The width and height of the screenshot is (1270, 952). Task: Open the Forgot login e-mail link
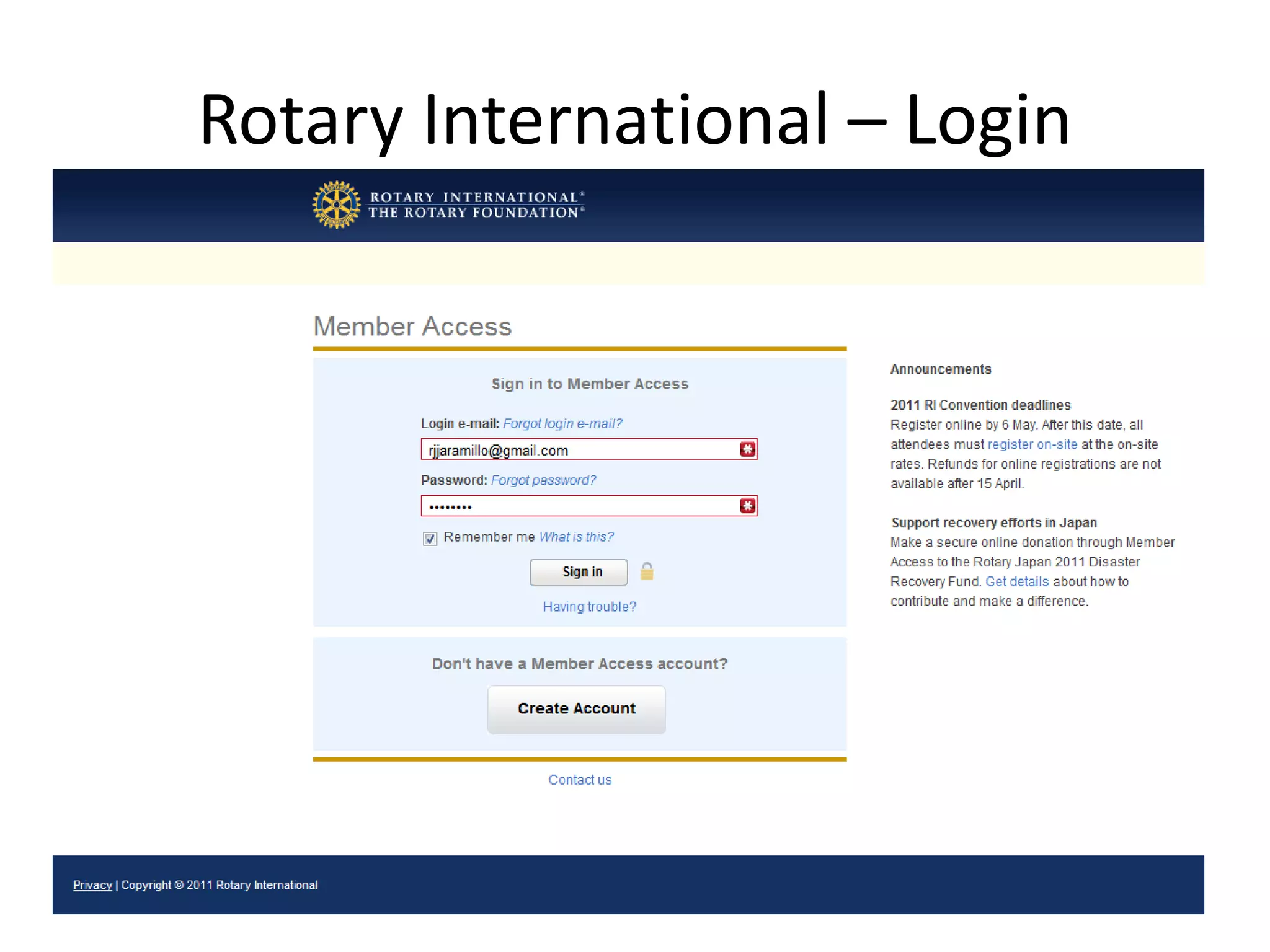point(562,423)
